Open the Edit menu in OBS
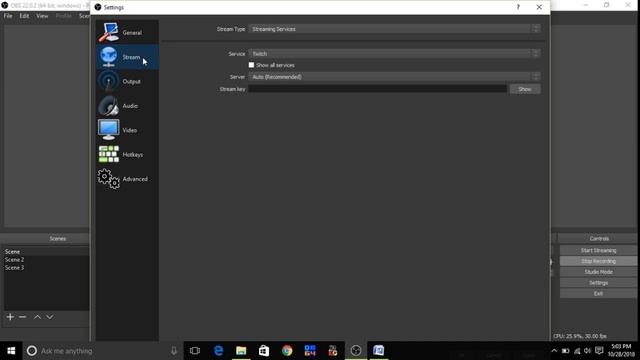 click(x=24, y=16)
